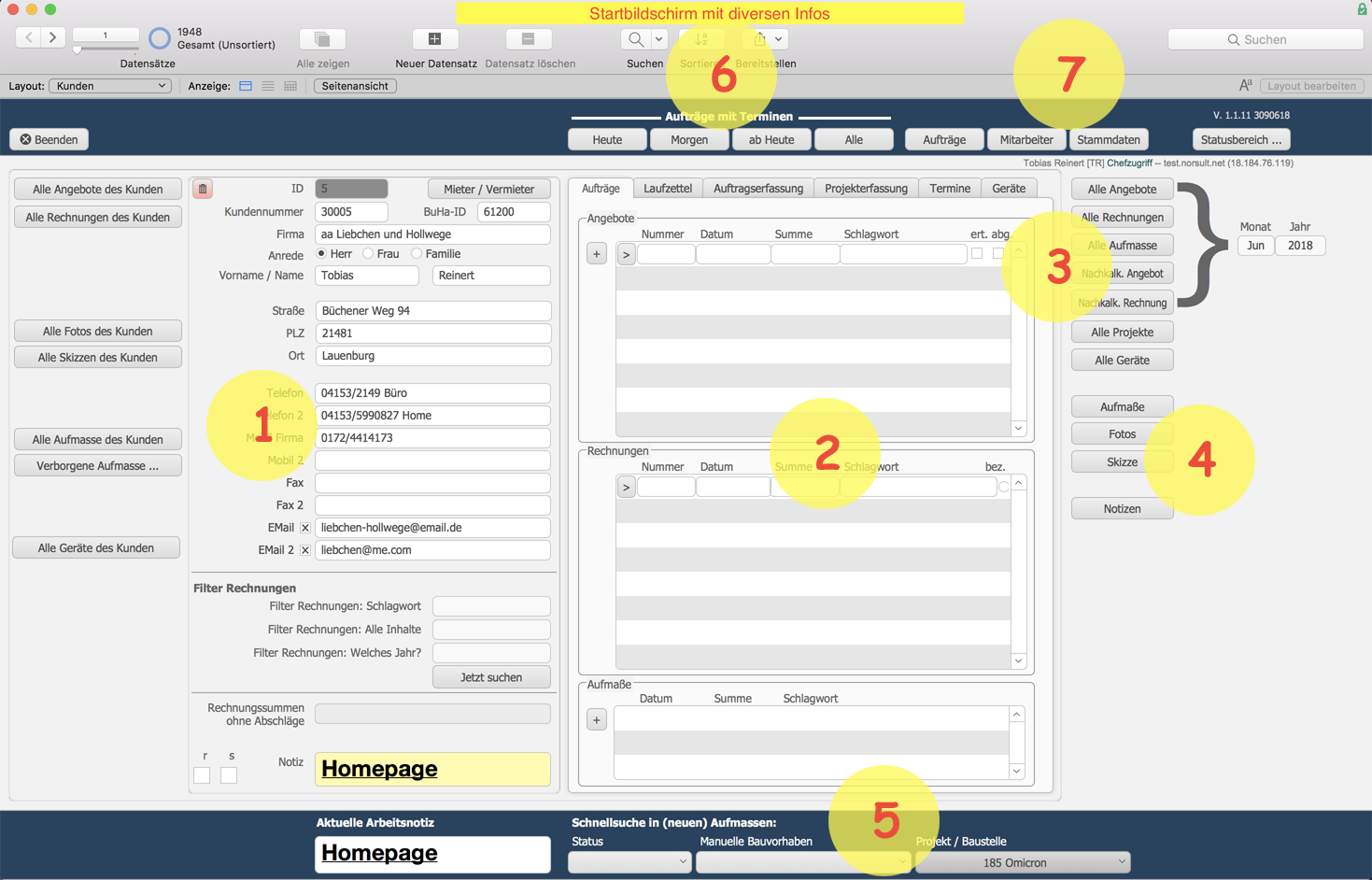Click the Seitenansicht button
1372x880 pixels.
[355, 86]
